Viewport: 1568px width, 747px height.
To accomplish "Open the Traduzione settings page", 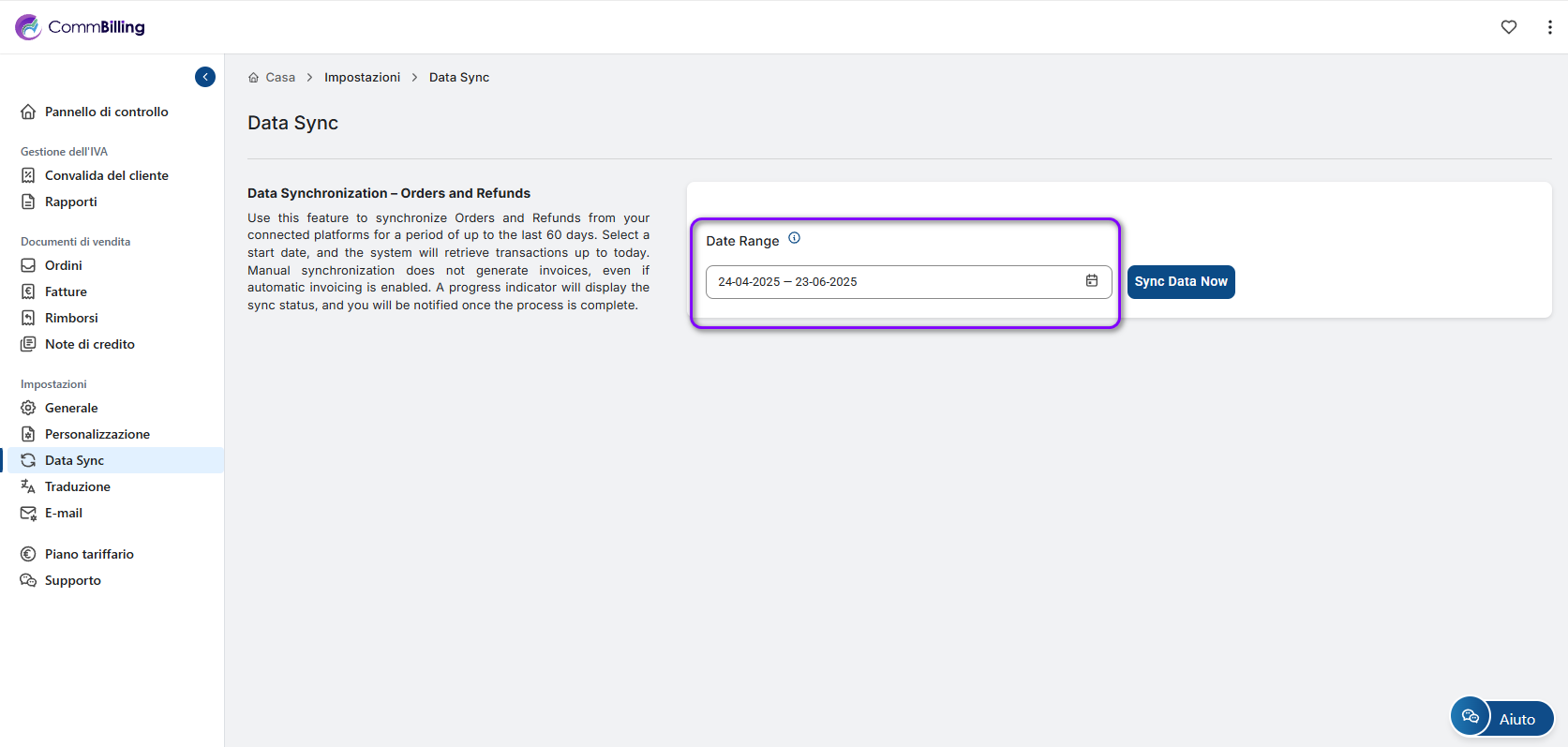I will [77, 486].
